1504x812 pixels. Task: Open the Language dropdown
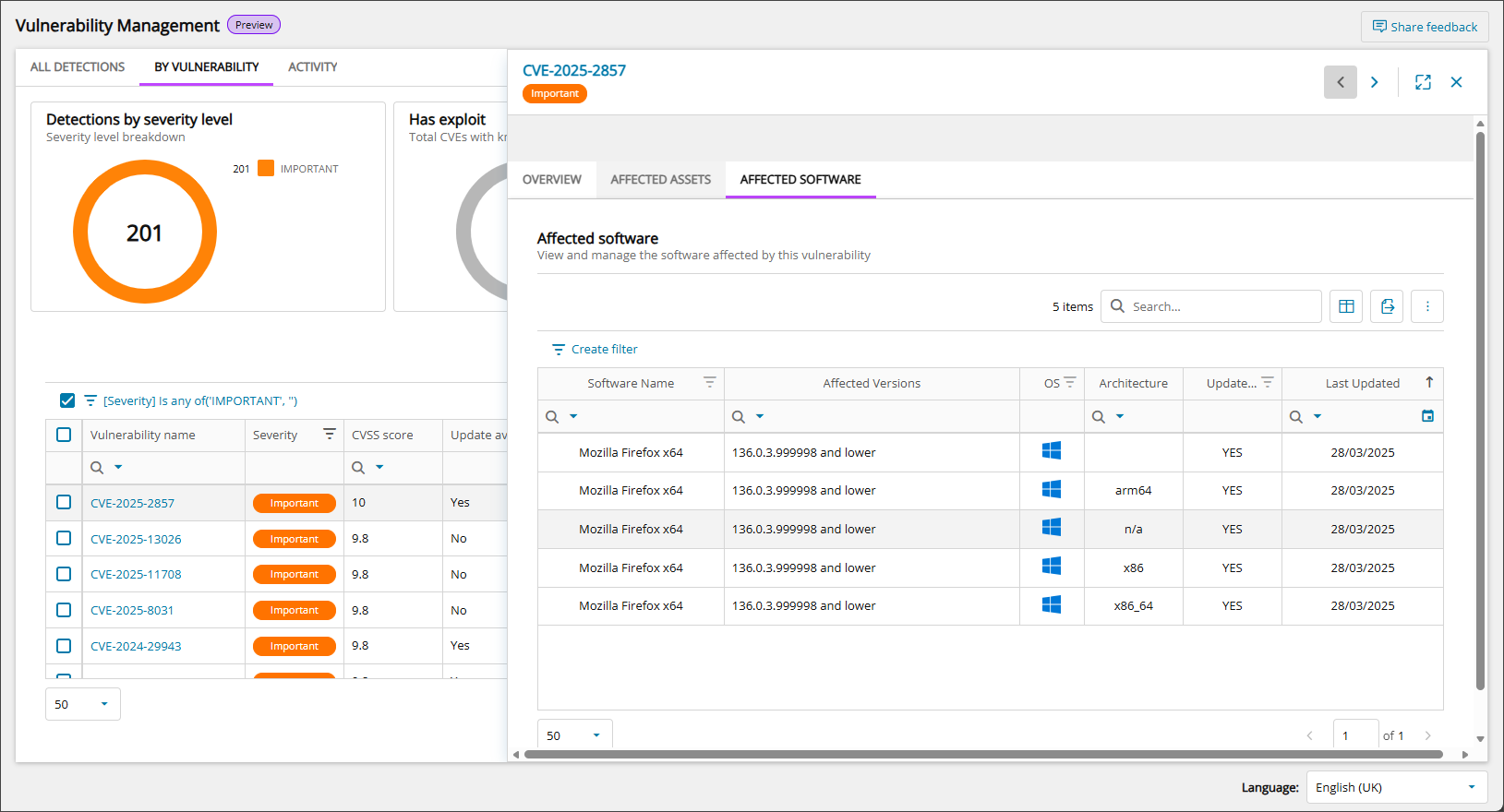pyautogui.click(x=1396, y=787)
